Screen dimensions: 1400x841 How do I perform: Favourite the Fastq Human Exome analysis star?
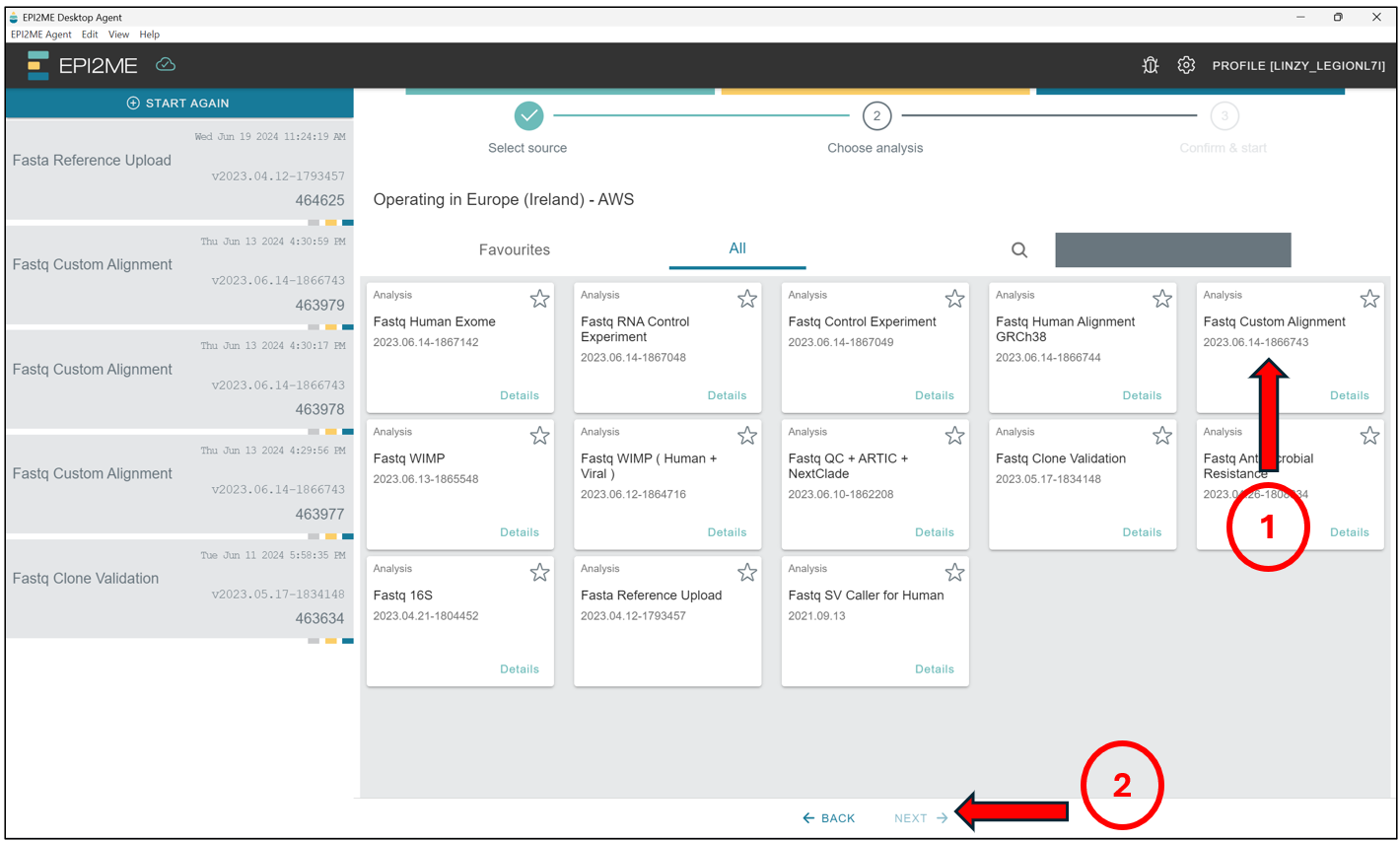539,299
